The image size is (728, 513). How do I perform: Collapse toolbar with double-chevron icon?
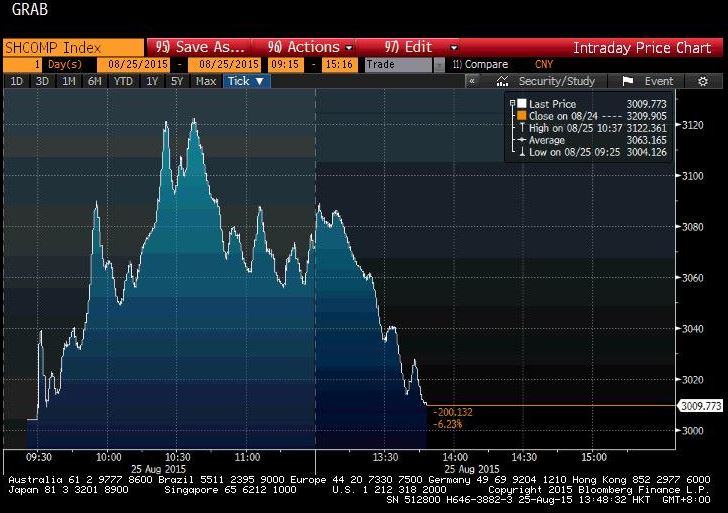[473, 81]
